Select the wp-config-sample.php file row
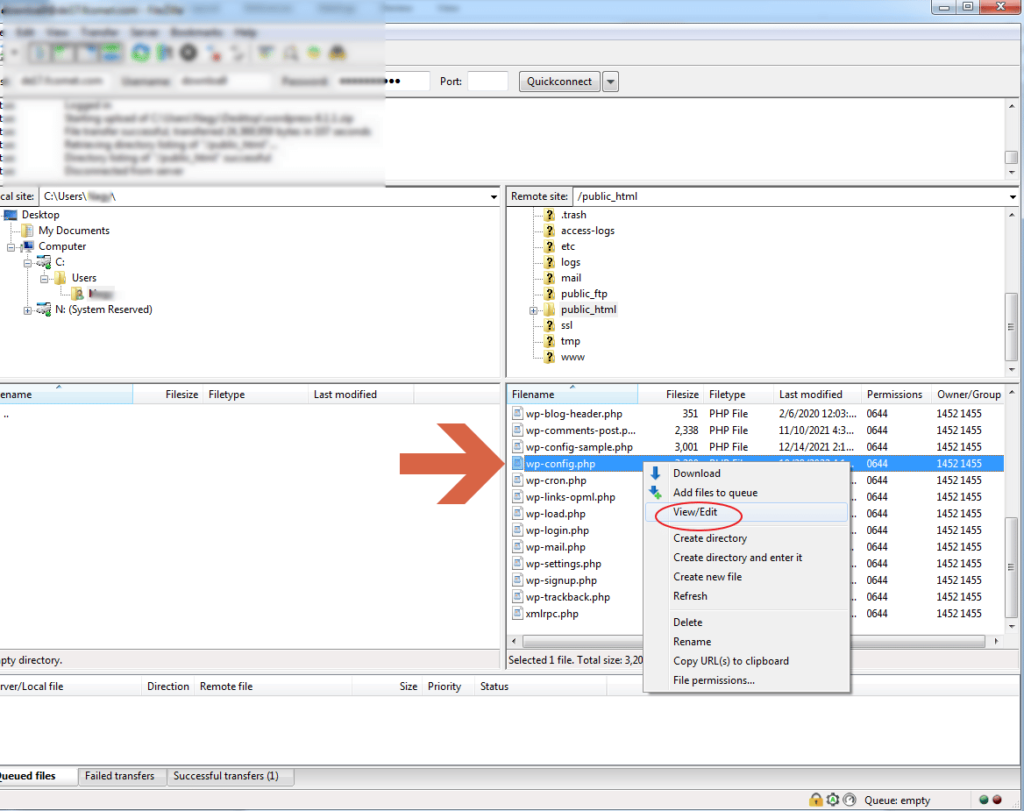Image resolution: width=1024 pixels, height=811 pixels. [x=756, y=447]
